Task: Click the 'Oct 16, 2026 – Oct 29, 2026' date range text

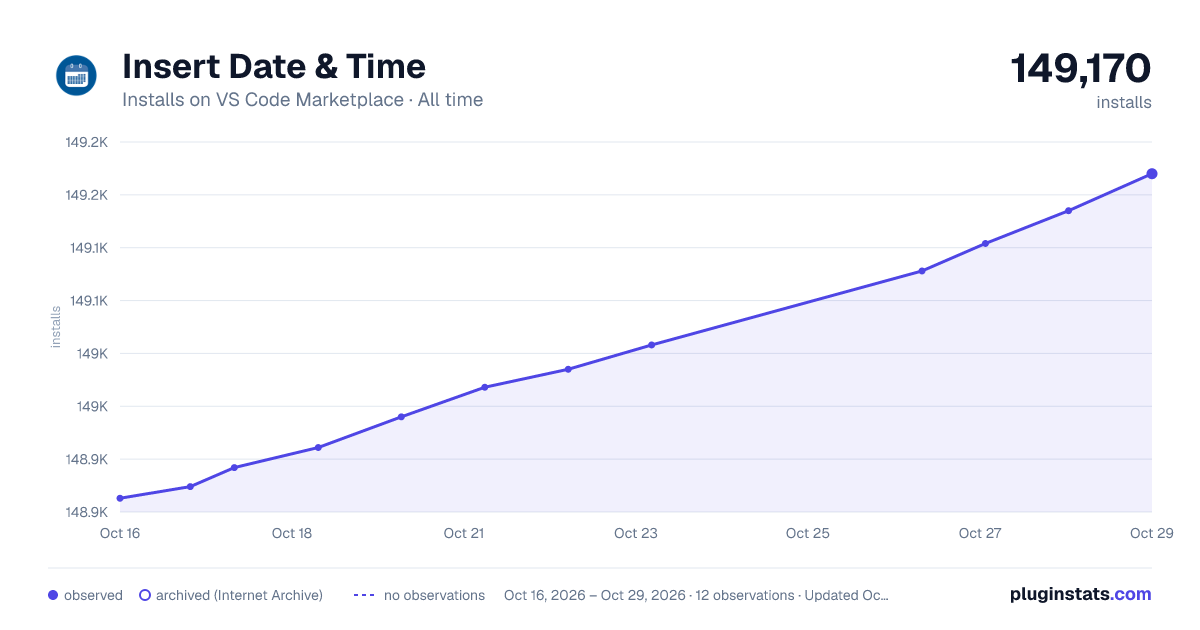Action: (x=595, y=595)
